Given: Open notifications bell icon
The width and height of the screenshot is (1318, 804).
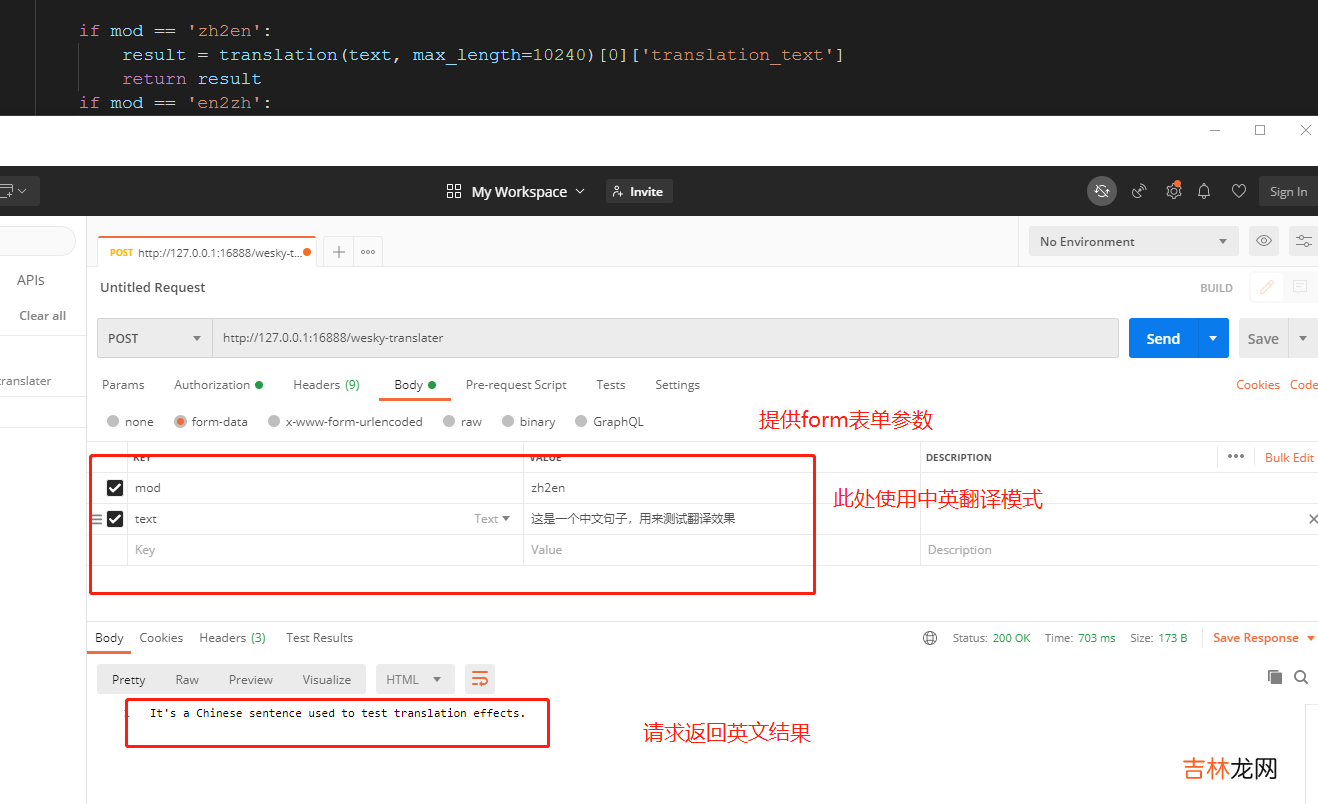Looking at the screenshot, I should pos(1204,191).
